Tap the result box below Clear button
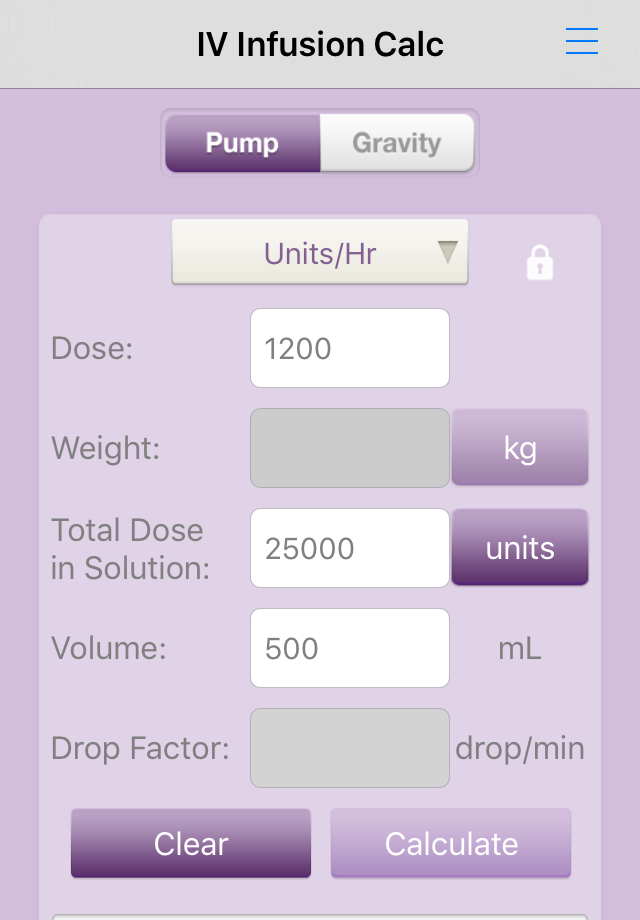This screenshot has width=640, height=920. pos(320,916)
